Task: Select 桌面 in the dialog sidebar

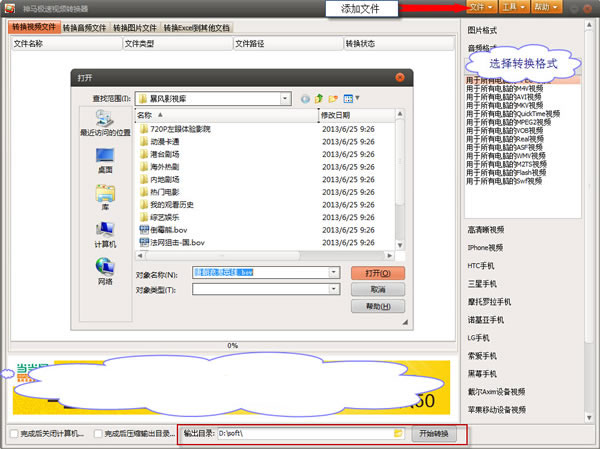Action: [105, 161]
